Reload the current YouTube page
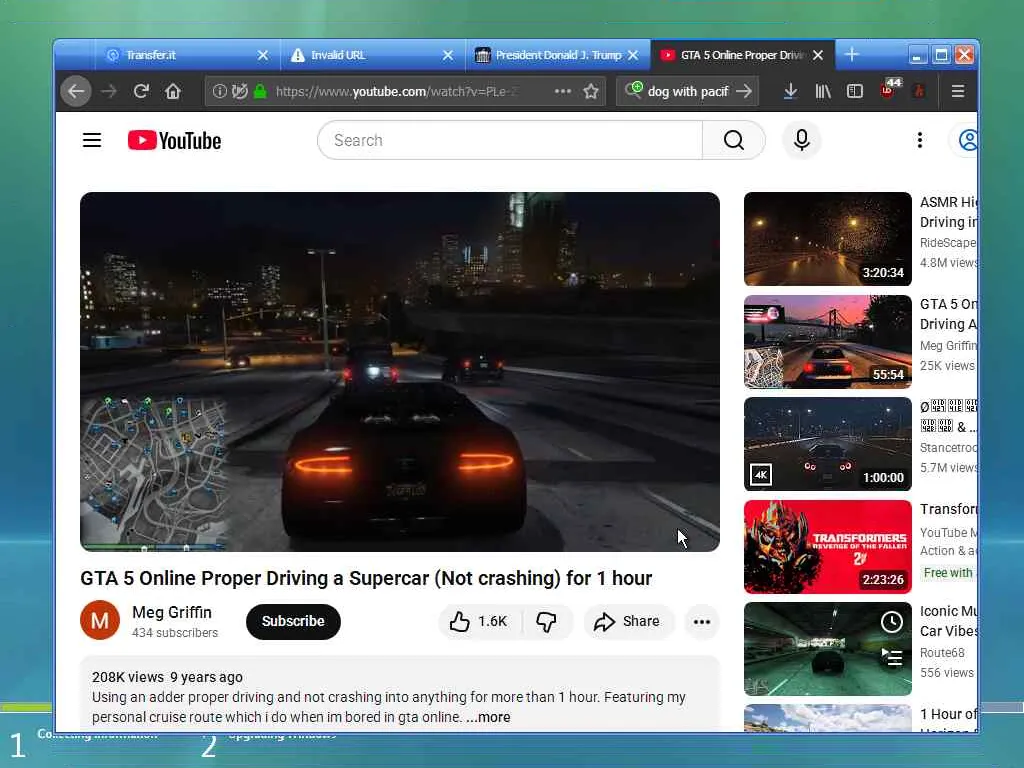 tap(141, 91)
